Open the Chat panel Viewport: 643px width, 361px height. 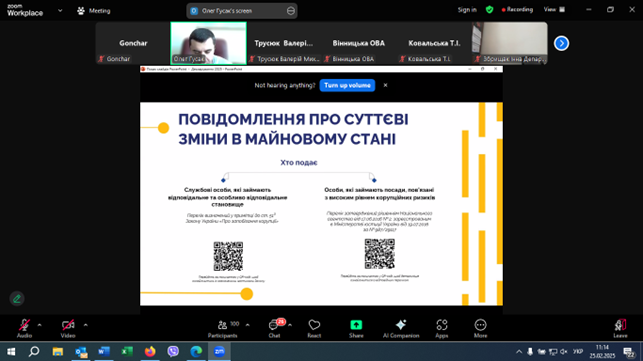coord(274,328)
